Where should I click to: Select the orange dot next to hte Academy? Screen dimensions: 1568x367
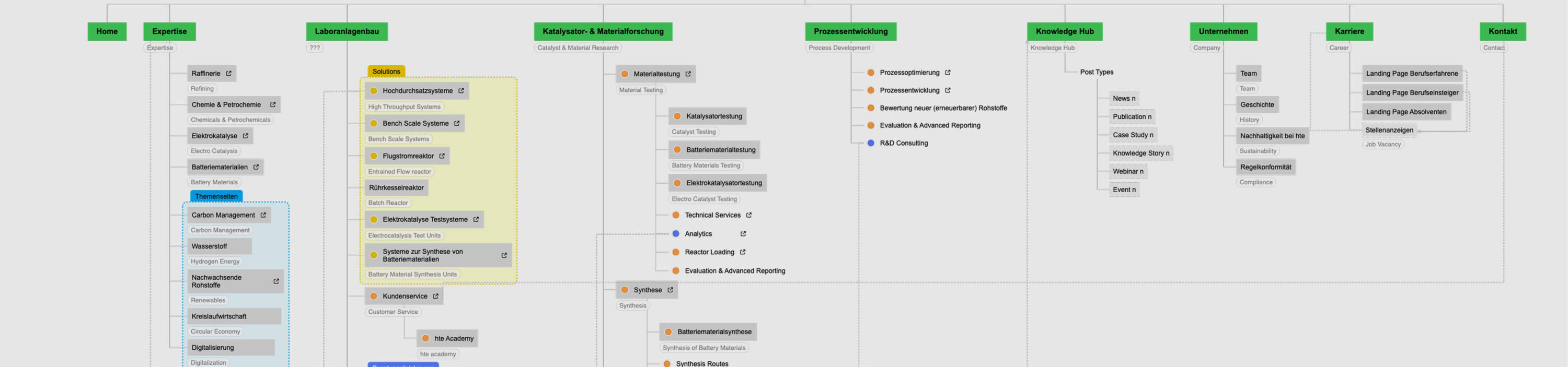coord(425,338)
